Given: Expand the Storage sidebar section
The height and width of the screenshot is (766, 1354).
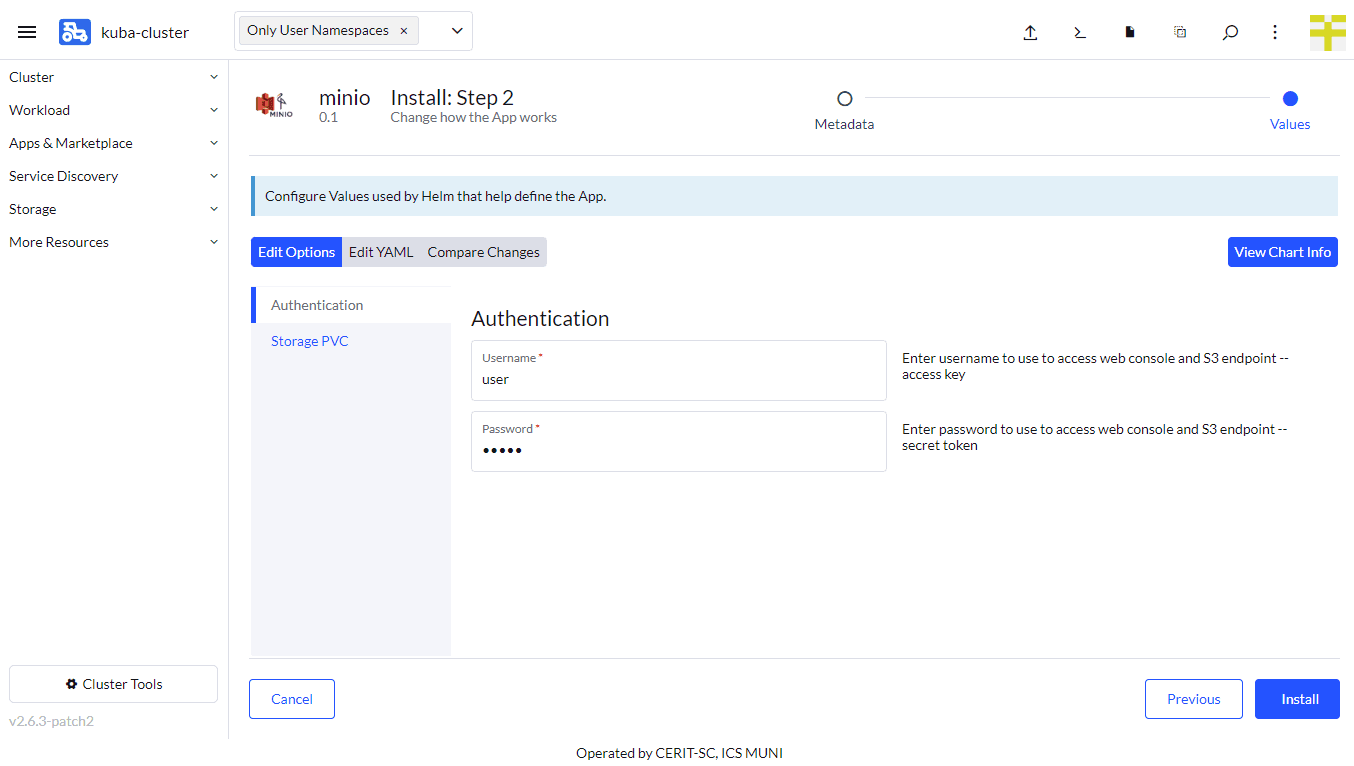Looking at the screenshot, I should point(113,209).
